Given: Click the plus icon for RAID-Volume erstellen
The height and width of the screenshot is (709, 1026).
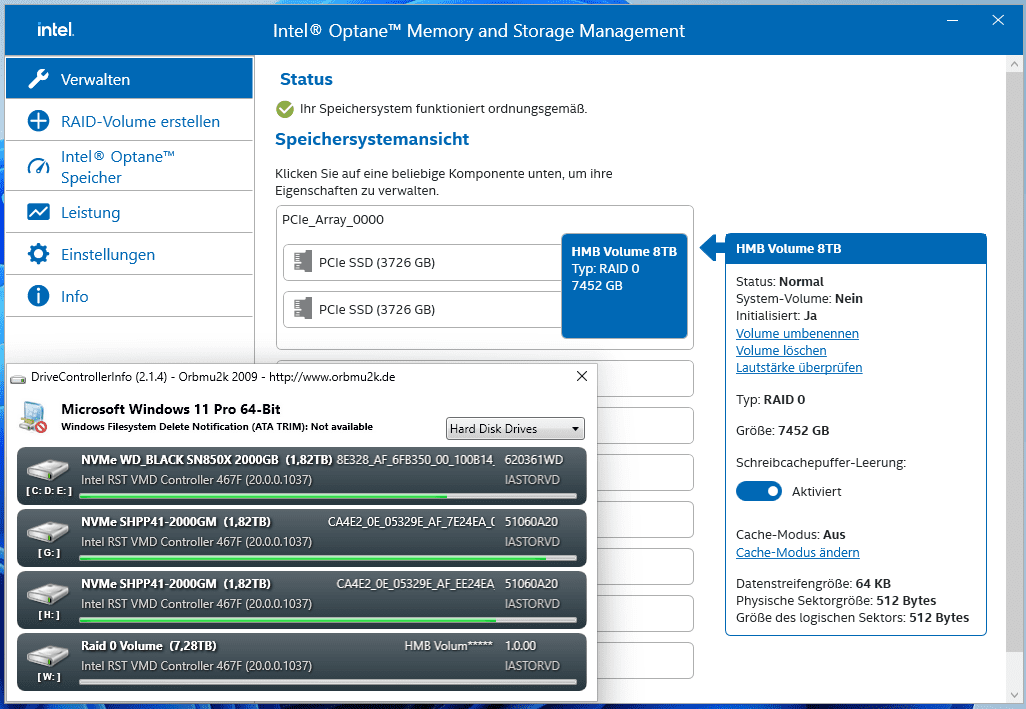Looking at the screenshot, I should click(39, 121).
